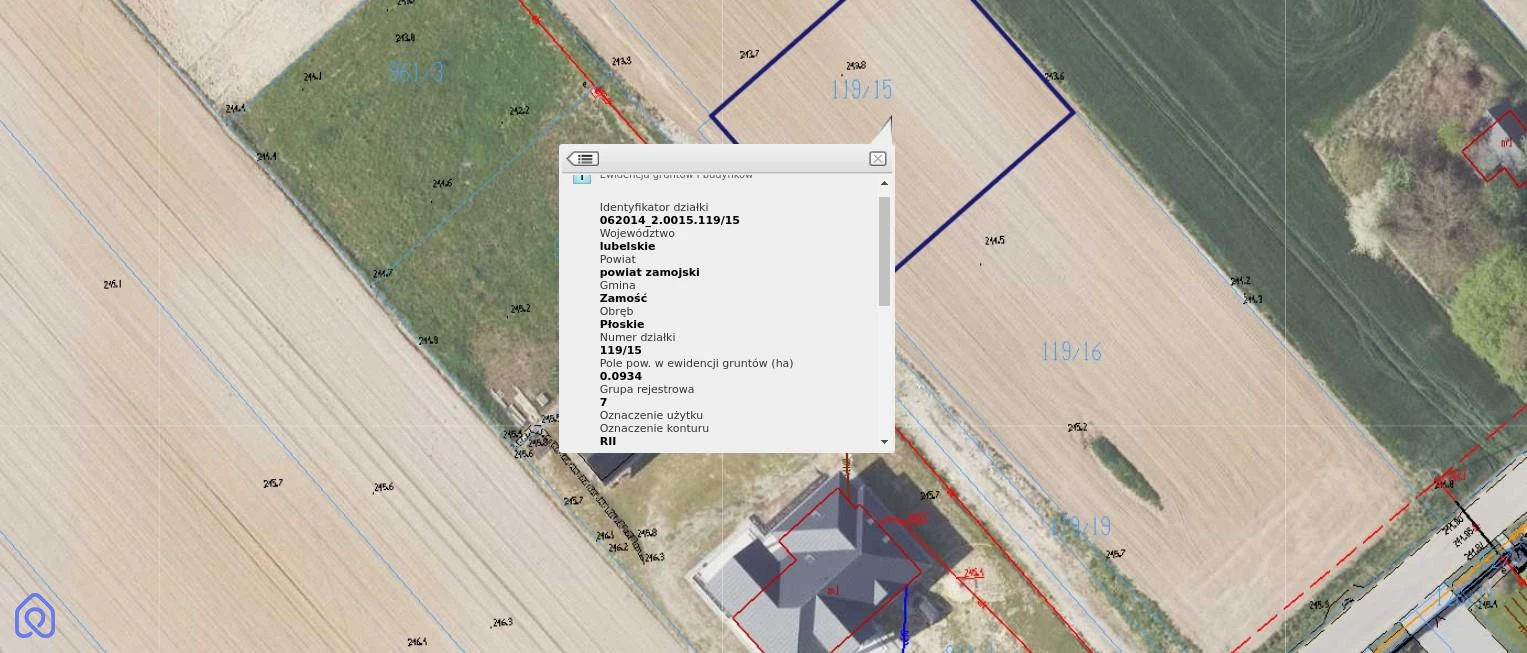Click the województwo value lubelskie
The width and height of the screenshot is (1527, 653).
tap(627, 246)
